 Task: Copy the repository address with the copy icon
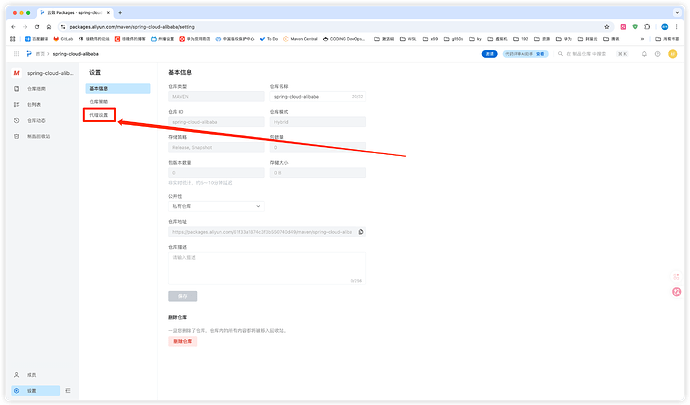point(361,232)
